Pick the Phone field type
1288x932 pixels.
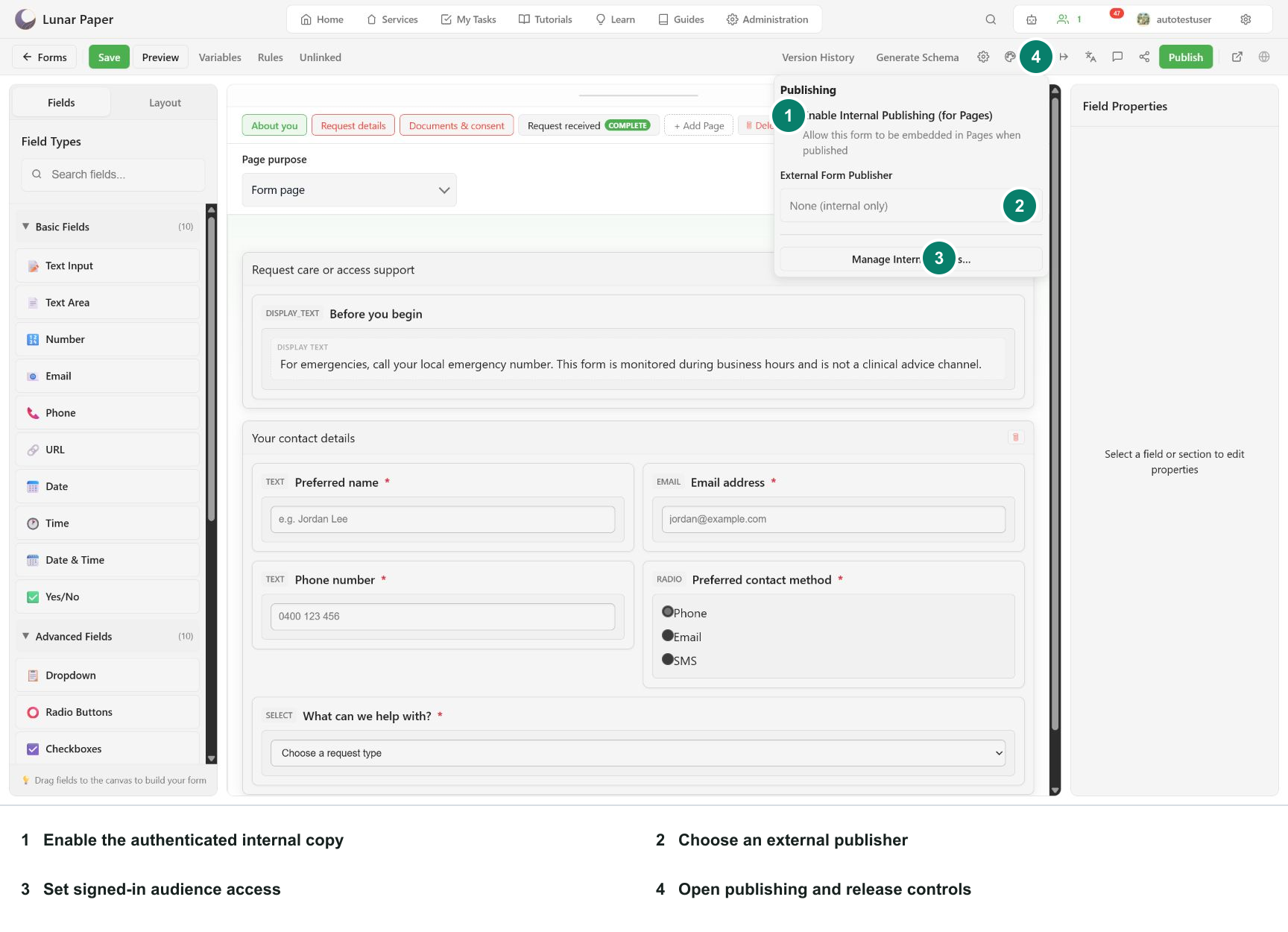[x=107, y=413]
